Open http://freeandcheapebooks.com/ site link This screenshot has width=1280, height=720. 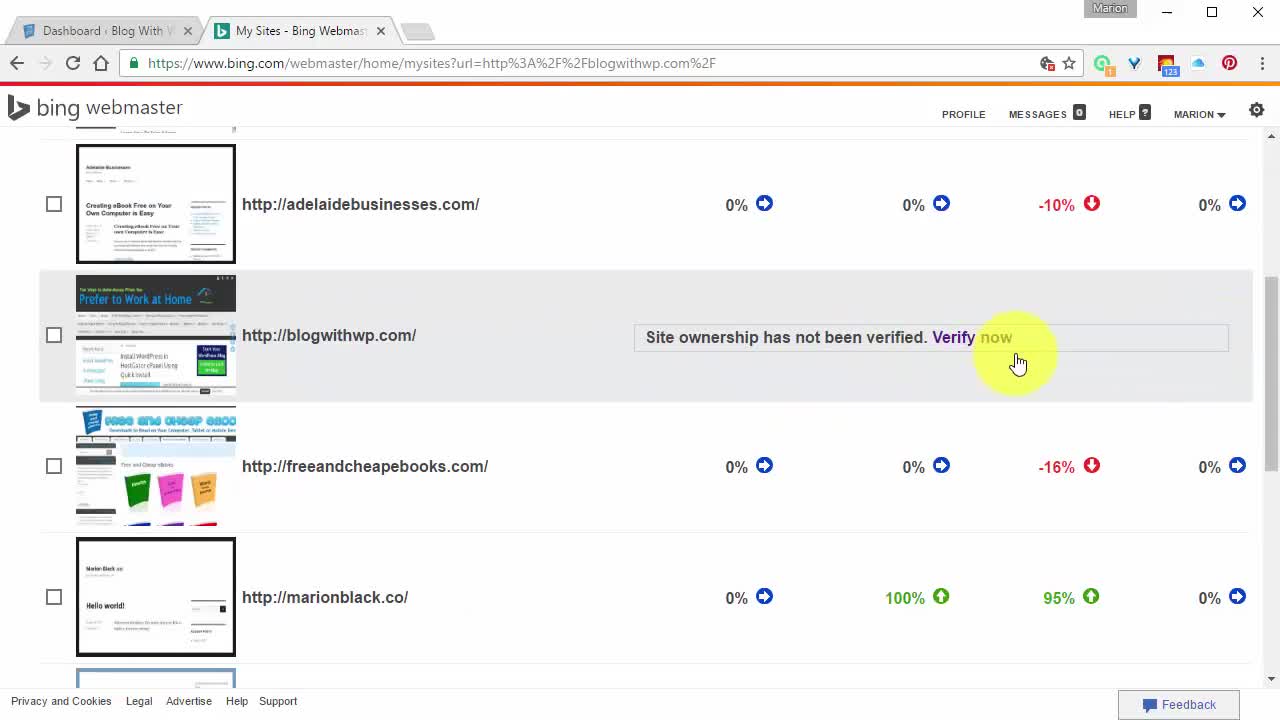[x=365, y=466]
